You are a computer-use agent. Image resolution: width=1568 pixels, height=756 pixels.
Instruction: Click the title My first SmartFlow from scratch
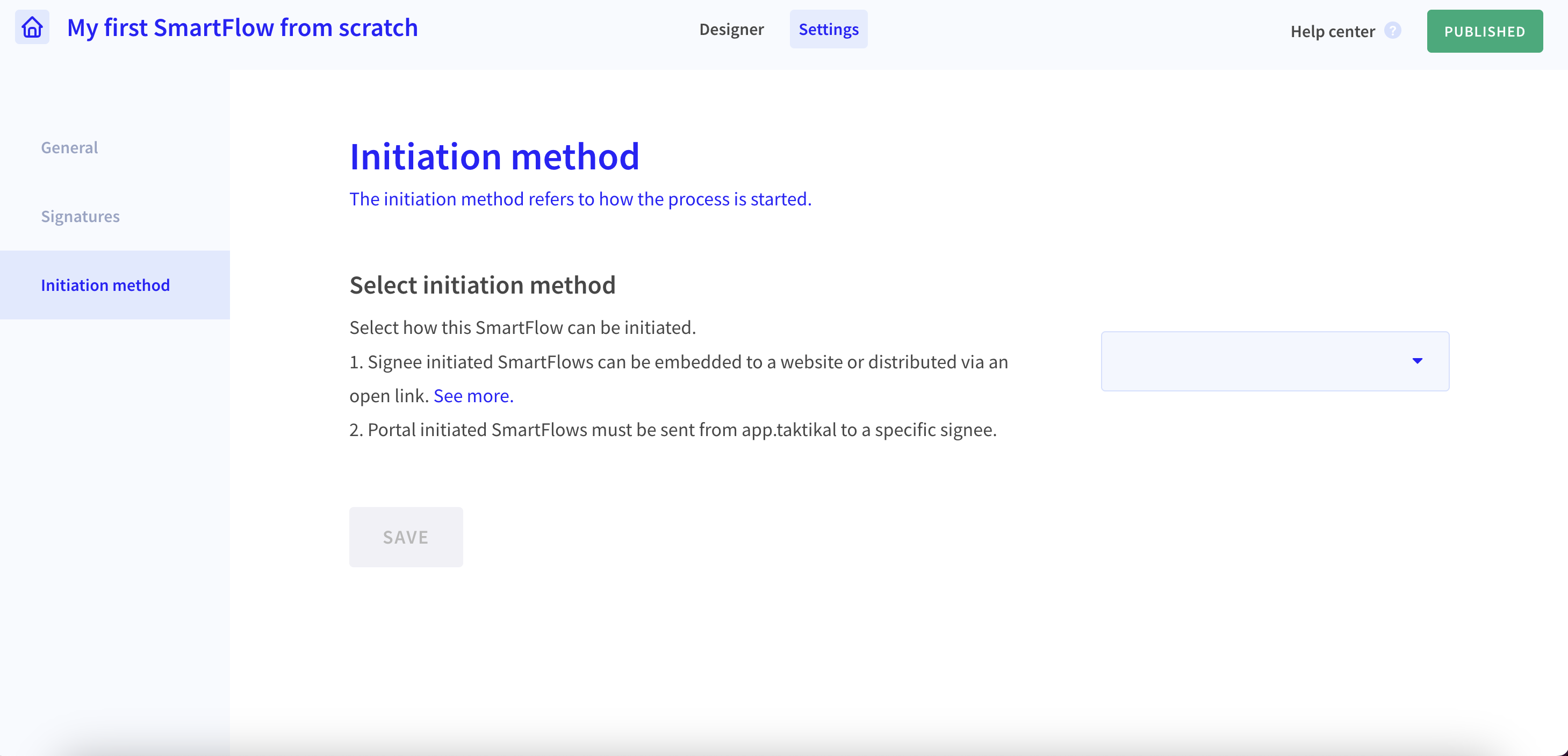(x=242, y=28)
